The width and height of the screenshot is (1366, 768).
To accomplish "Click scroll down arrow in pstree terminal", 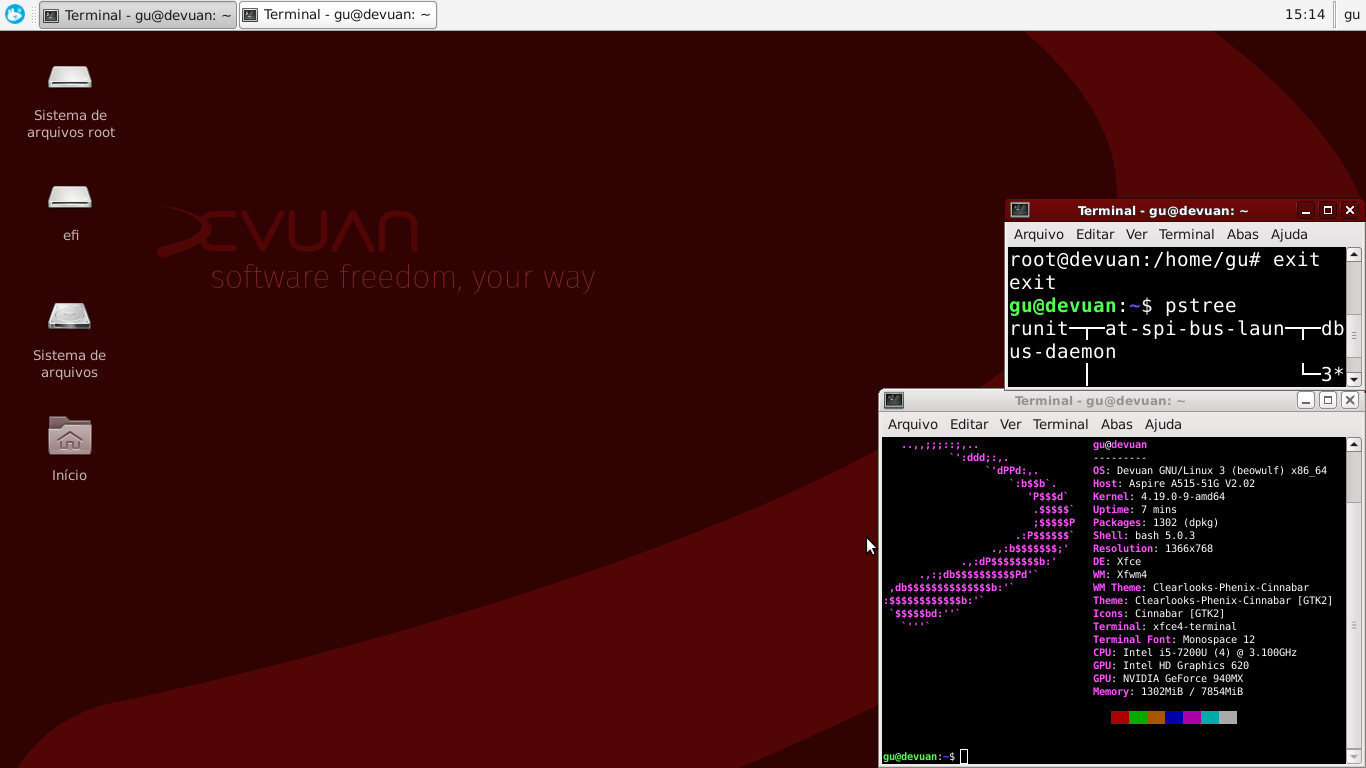I will pos(1354,379).
